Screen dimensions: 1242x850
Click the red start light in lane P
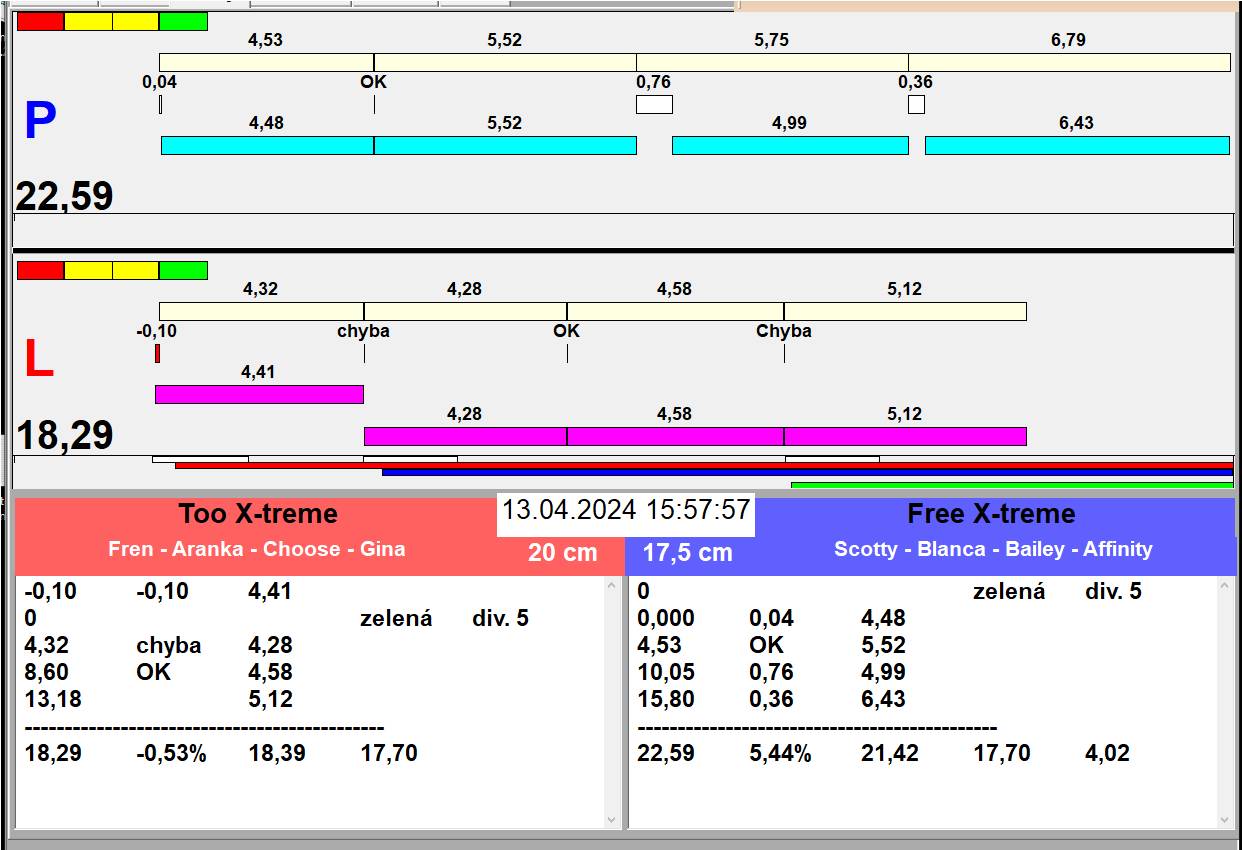click(41, 21)
